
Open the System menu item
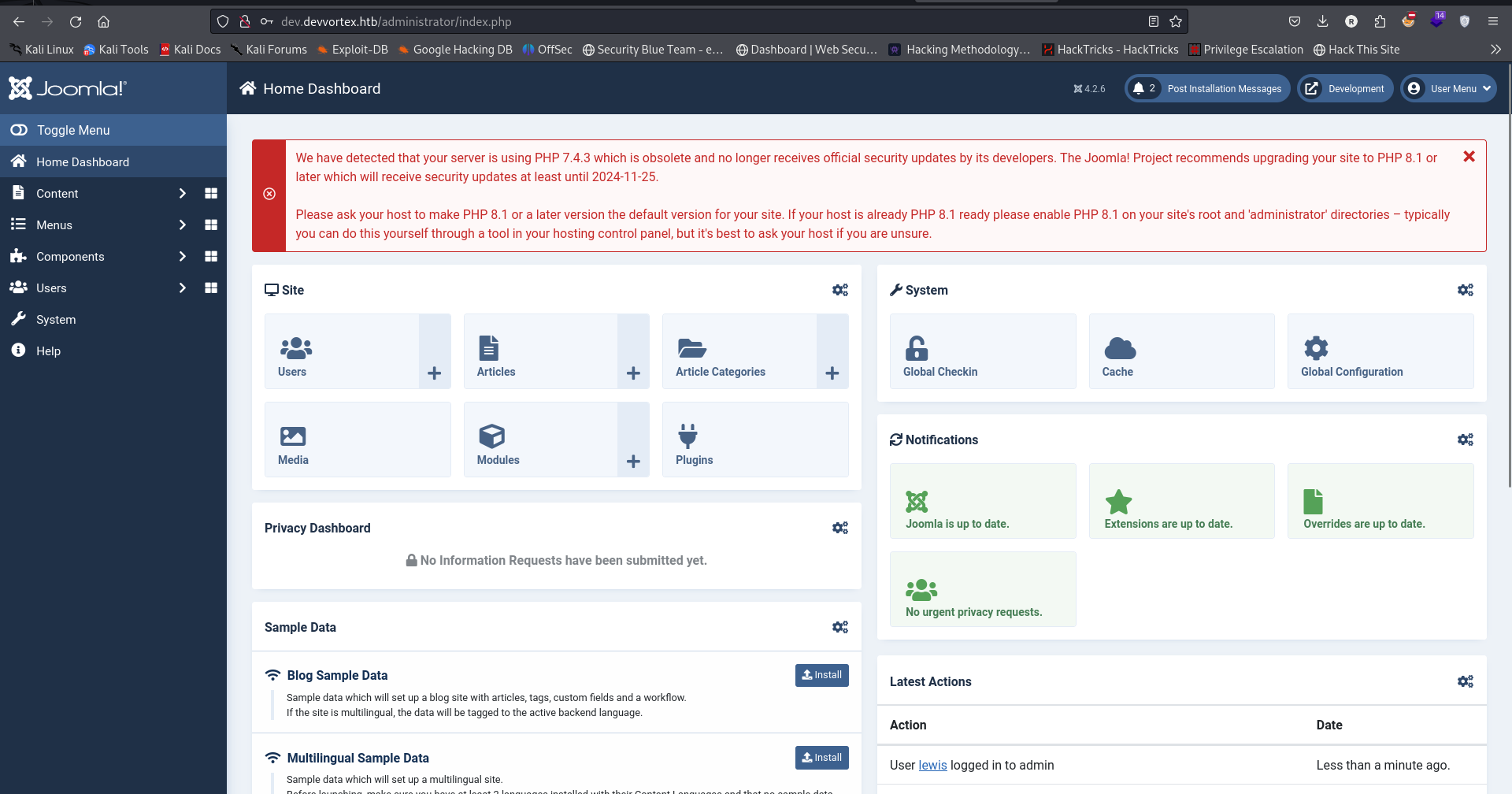point(56,319)
